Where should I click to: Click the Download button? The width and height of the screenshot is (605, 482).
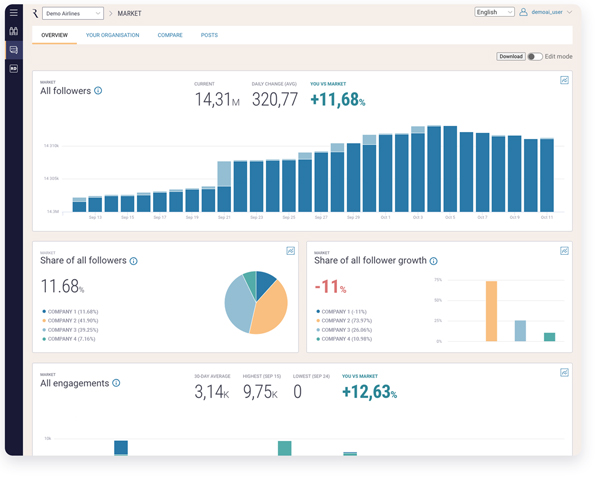click(511, 57)
